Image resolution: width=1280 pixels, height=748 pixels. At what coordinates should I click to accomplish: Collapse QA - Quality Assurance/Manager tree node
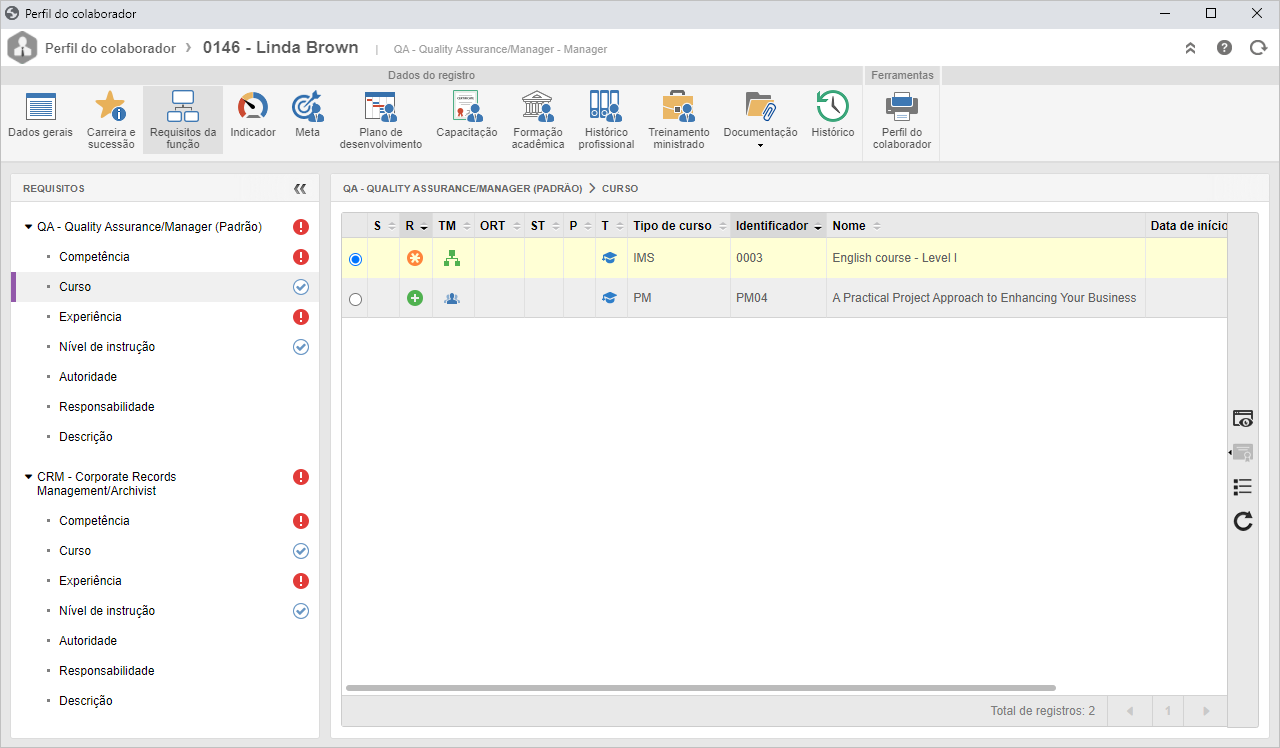click(28, 227)
